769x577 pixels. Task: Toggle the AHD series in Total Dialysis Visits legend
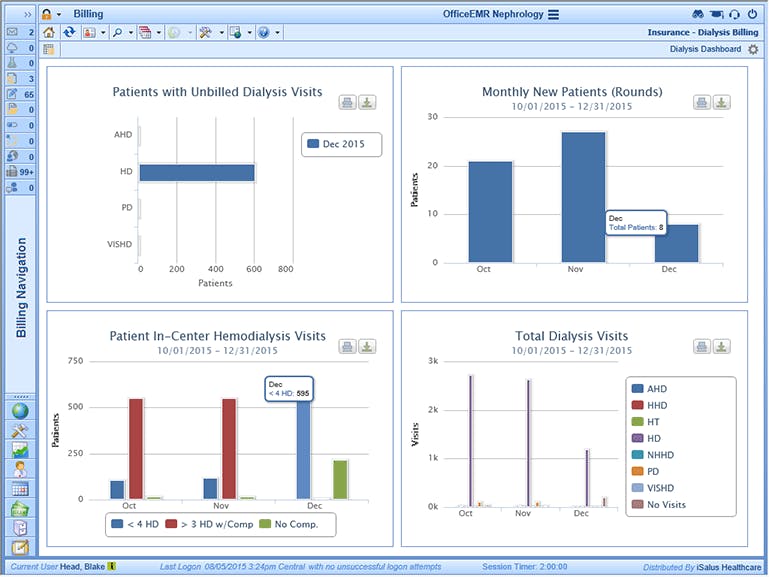coord(649,389)
